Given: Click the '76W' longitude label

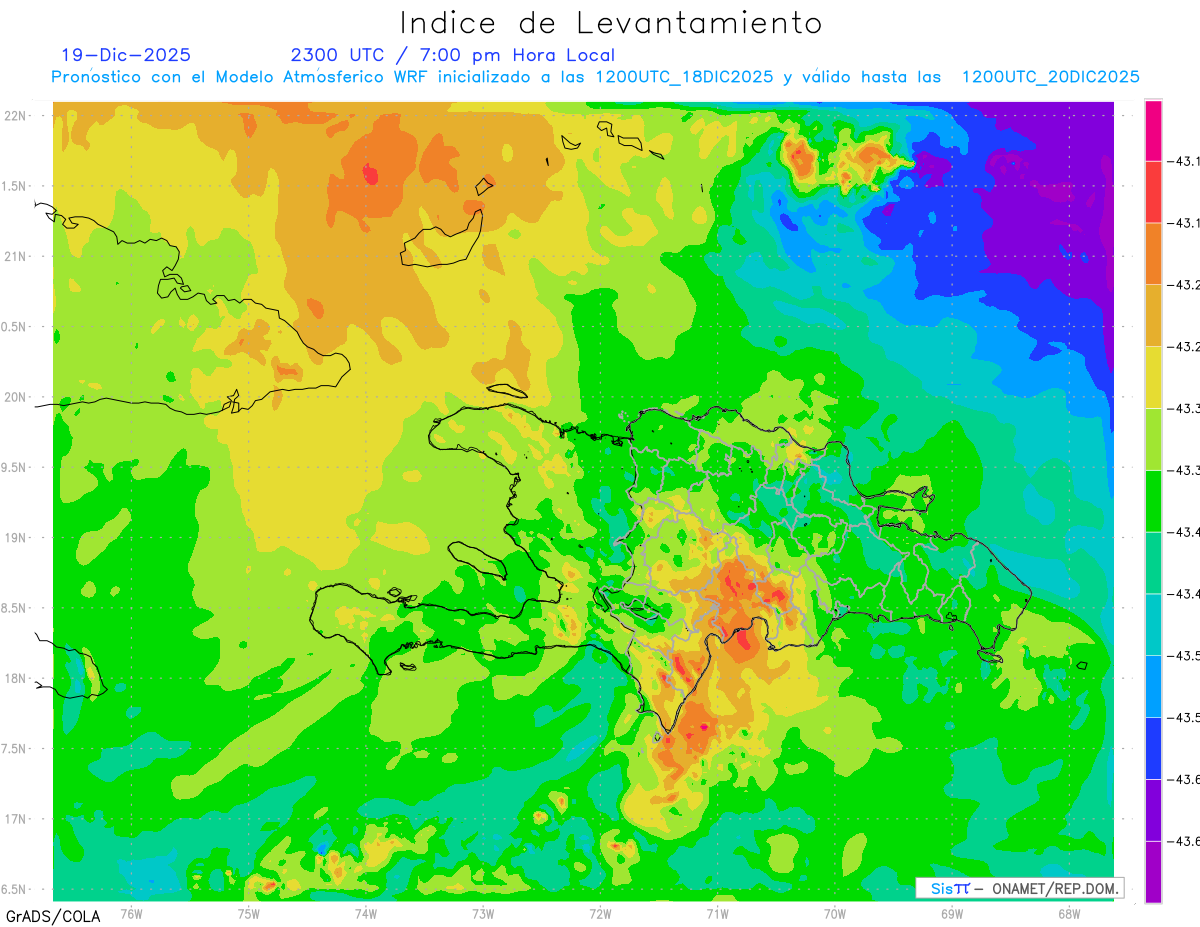Looking at the screenshot, I should tap(131, 913).
